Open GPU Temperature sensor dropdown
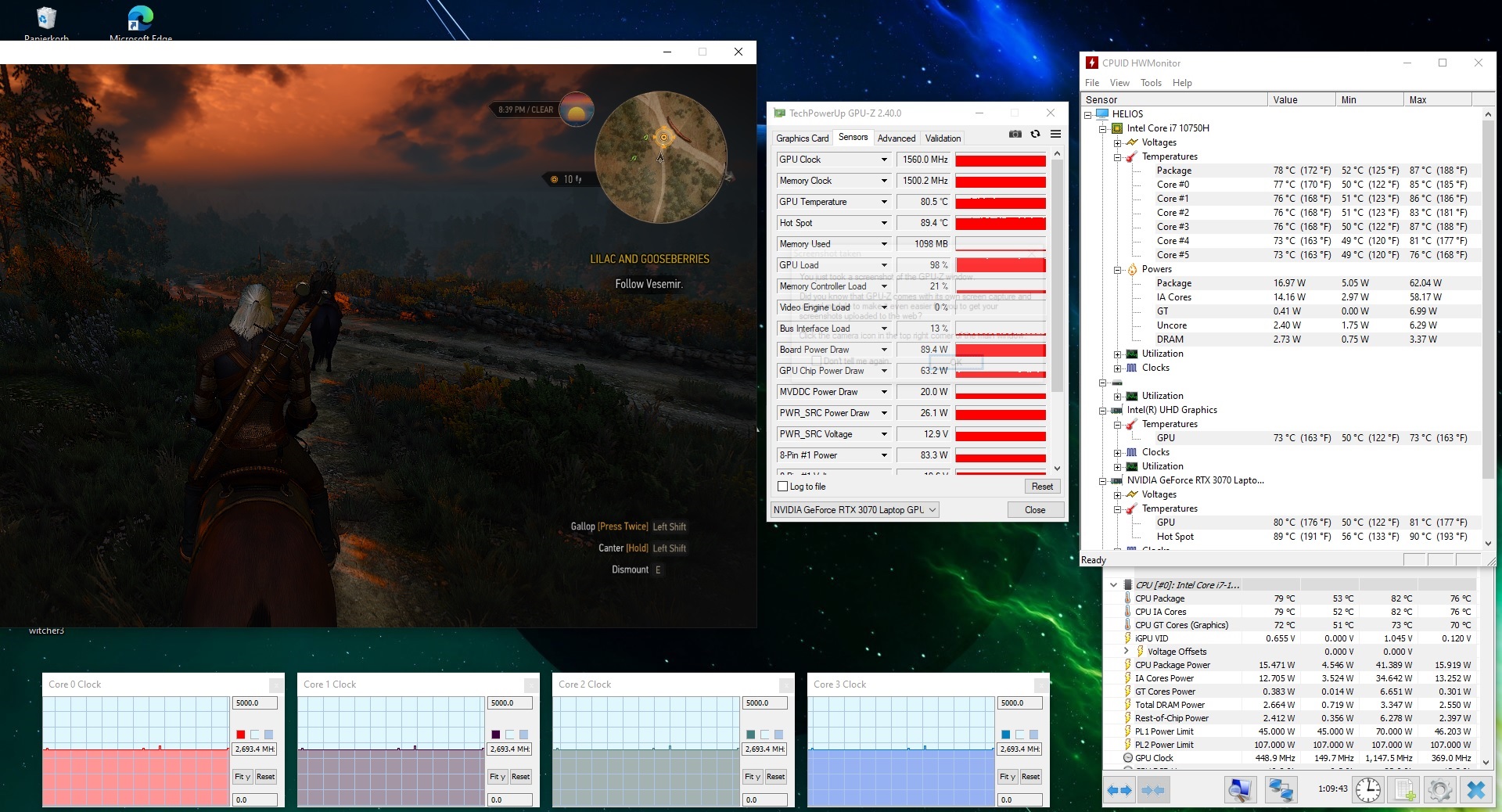 (884, 202)
